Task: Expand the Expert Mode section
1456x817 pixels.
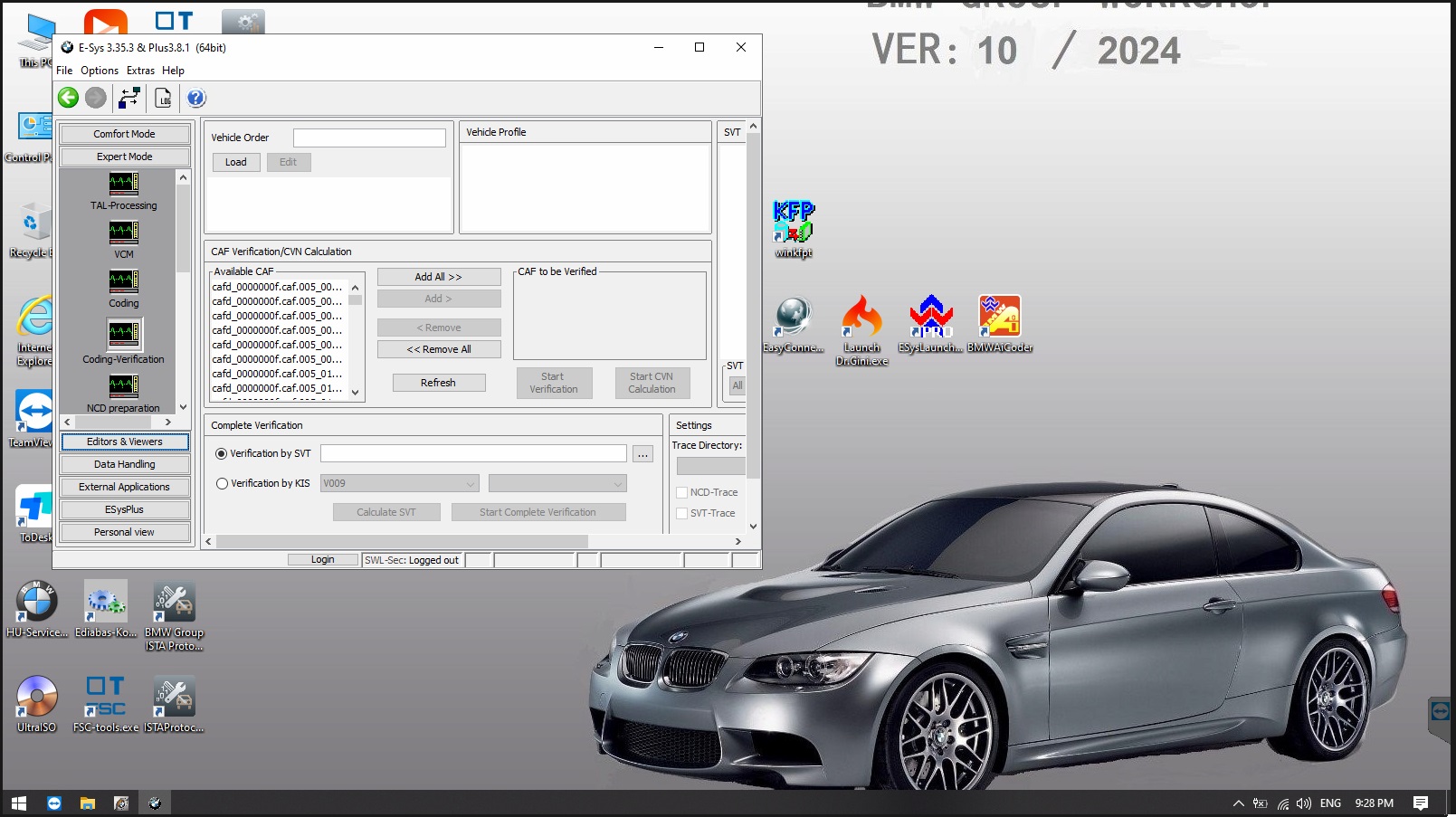Action: (x=125, y=157)
